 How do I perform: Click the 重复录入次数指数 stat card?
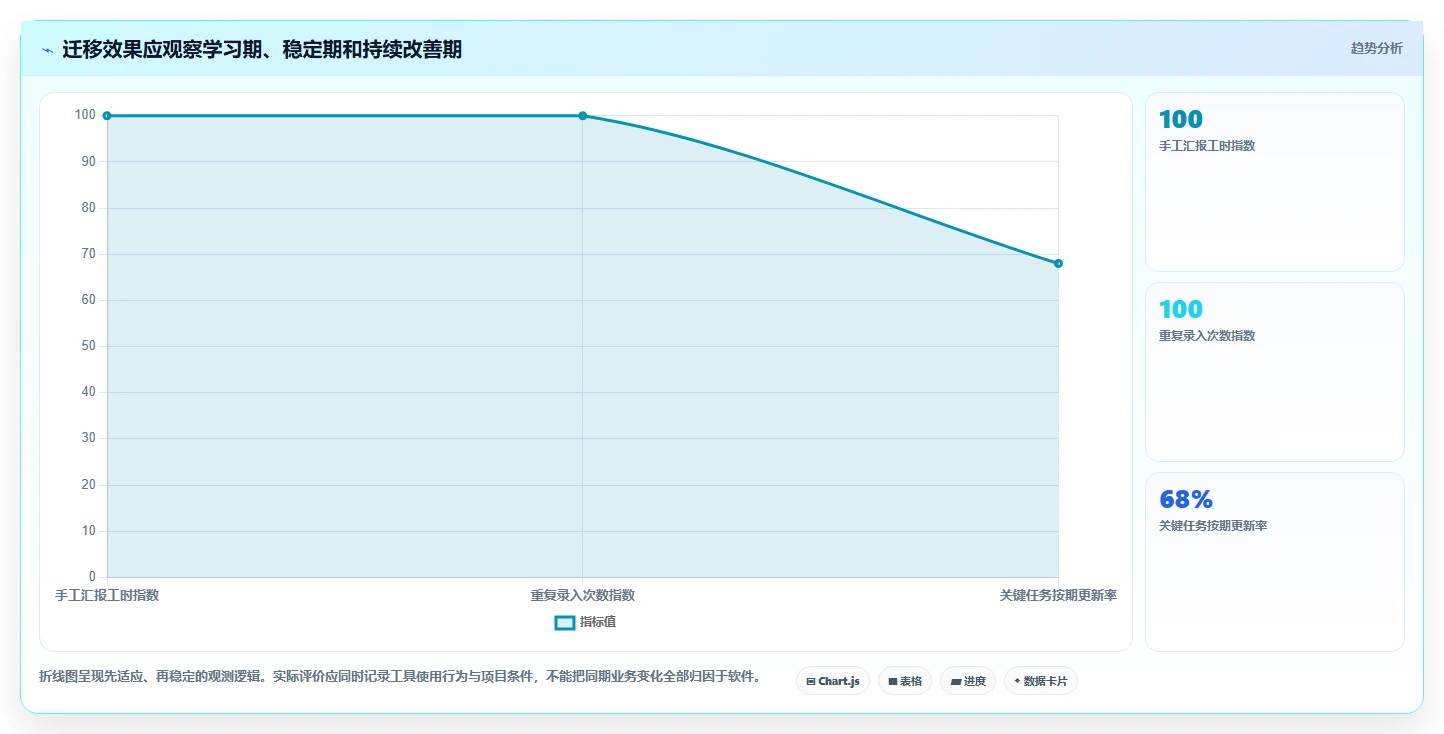tap(1275, 372)
